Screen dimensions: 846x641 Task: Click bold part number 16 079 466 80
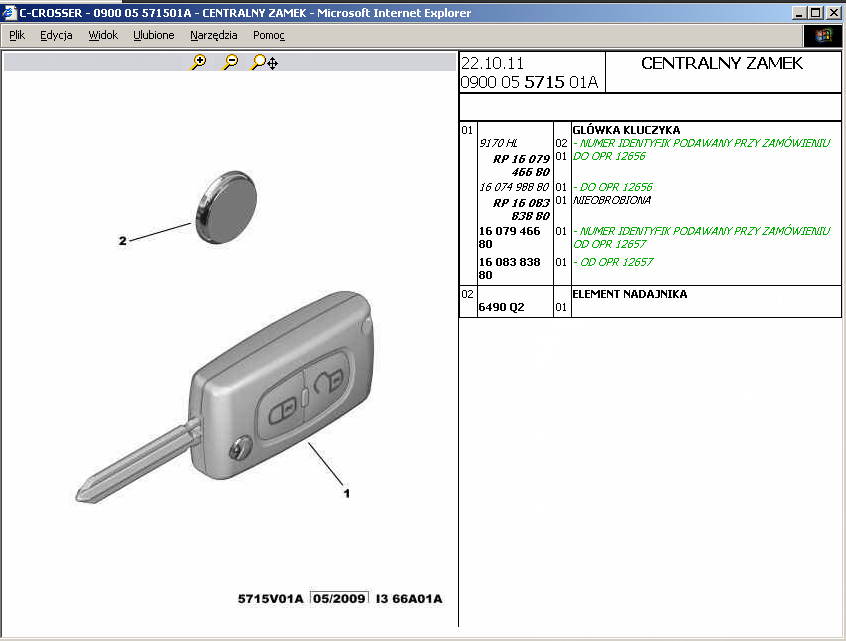pyautogui.click(x=509, y=237)
